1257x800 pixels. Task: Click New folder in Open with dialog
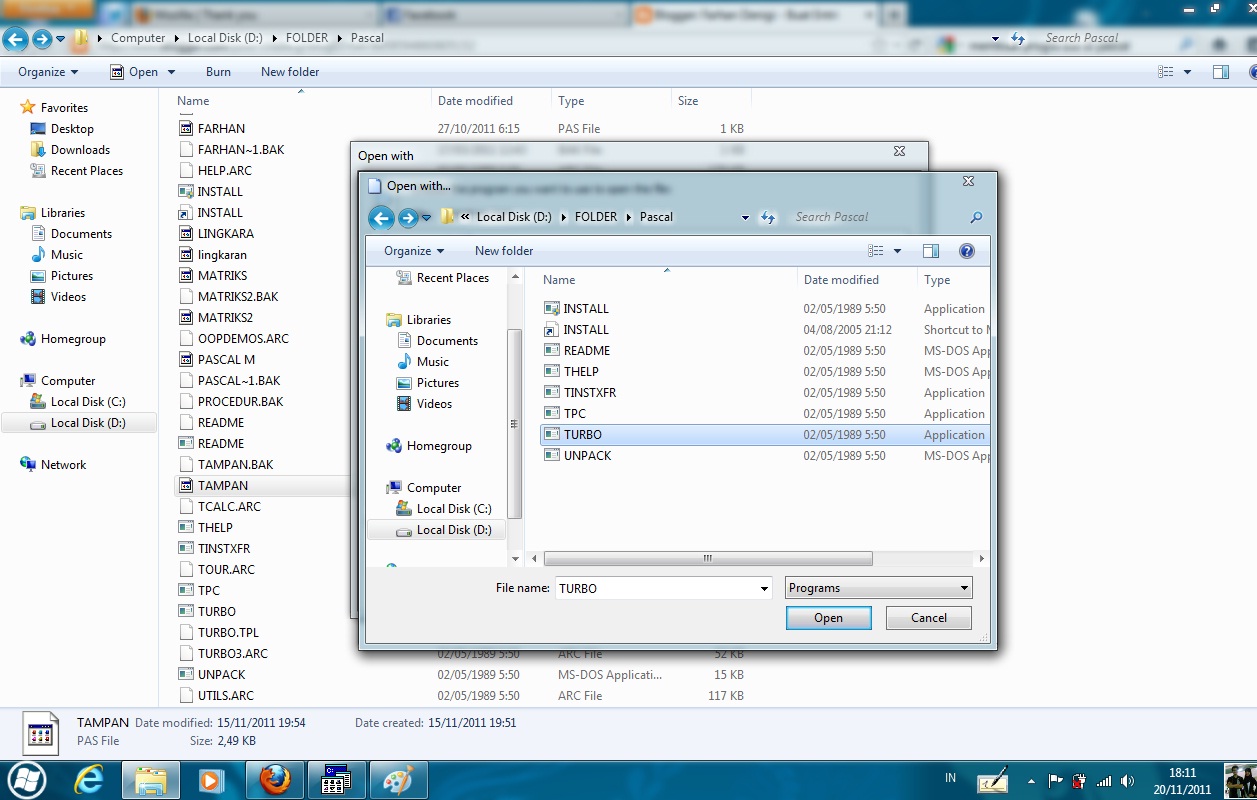pyautogui.click(x=504, y=251)
